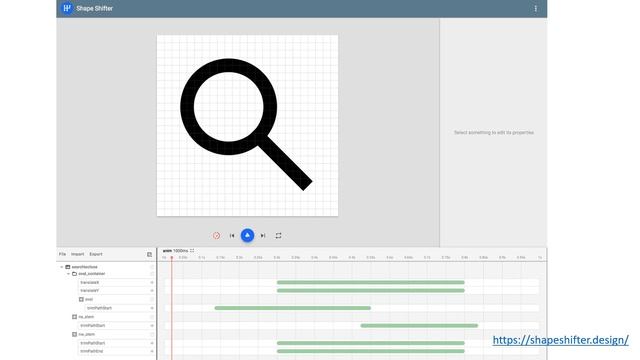Toggle visibility of the oval_container layer
Screen dimensions: 640x360
[152, 274]
